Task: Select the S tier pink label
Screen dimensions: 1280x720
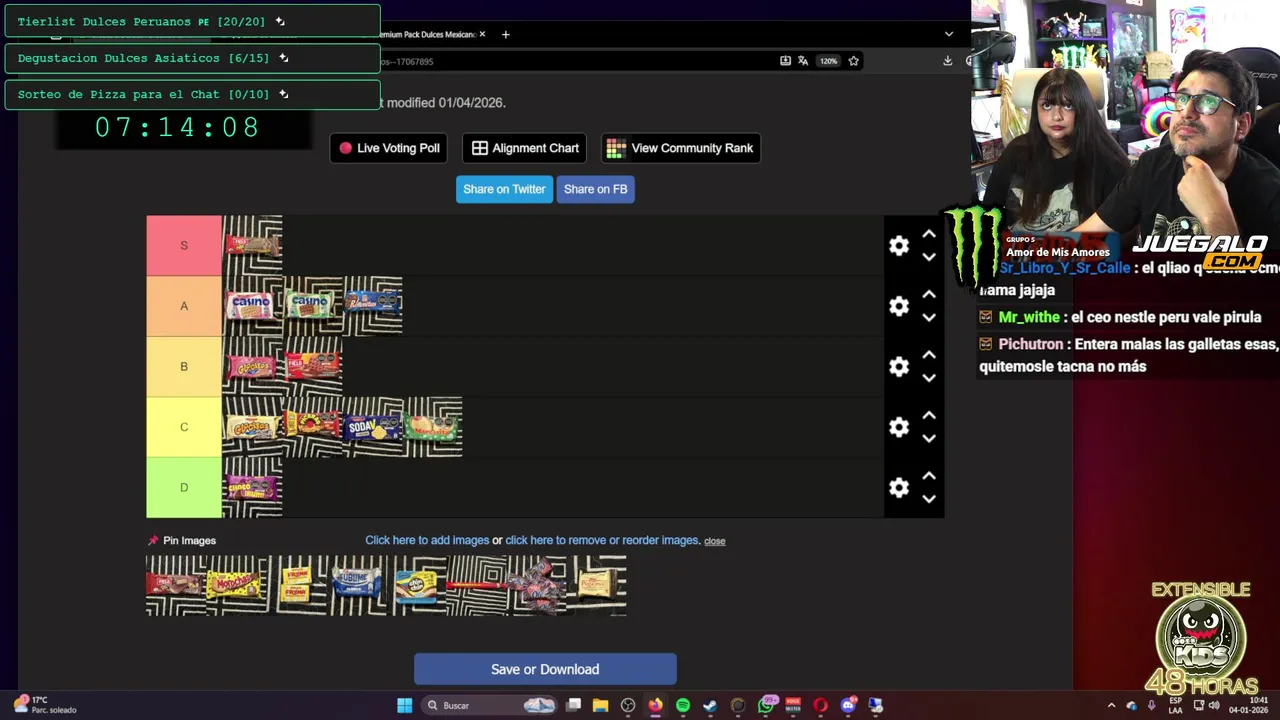Action: tap(184, 245)
